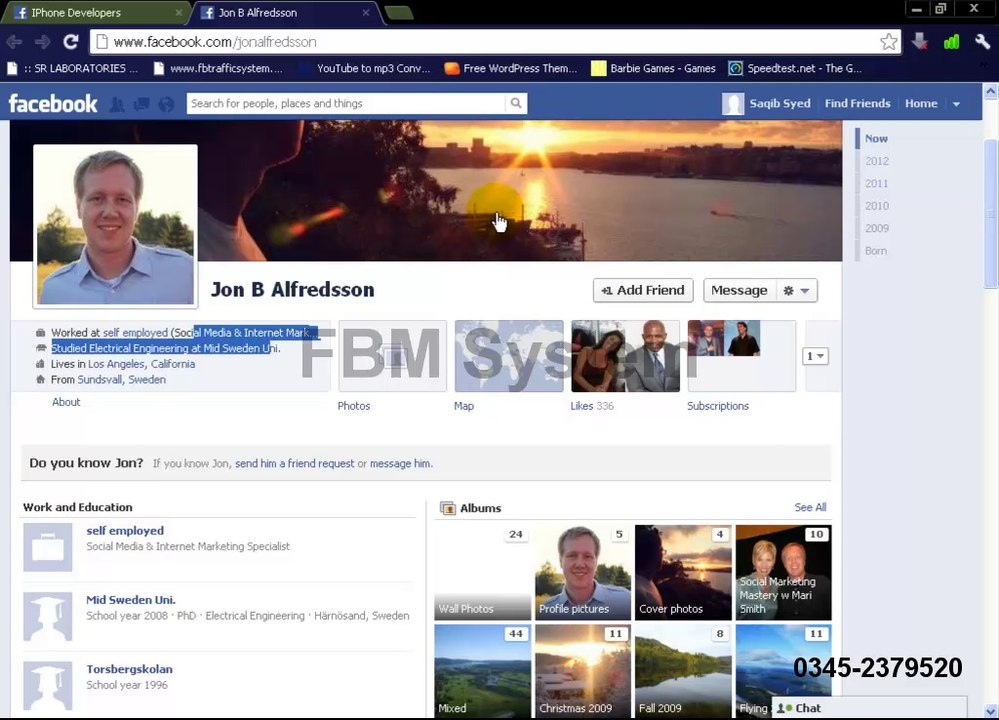Image resolution: width=999 pixels, height=720 pixels.
Task: Open notifications globe icon
Action: click(x=166, y=104)
